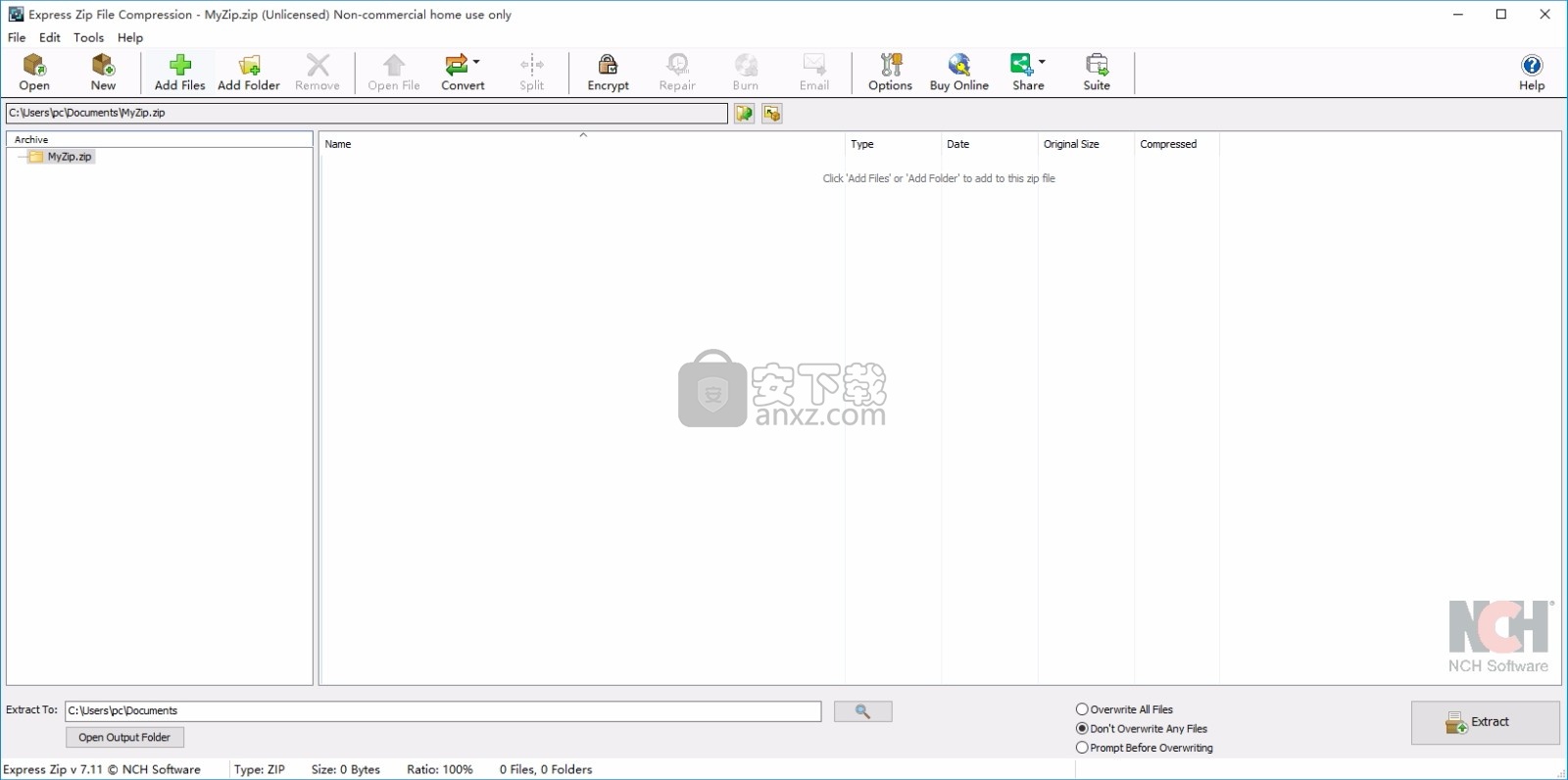Close the Express Zip window
This screenshot has height=780, width=1568.
pyautogui.click(x=1544, y=15)
